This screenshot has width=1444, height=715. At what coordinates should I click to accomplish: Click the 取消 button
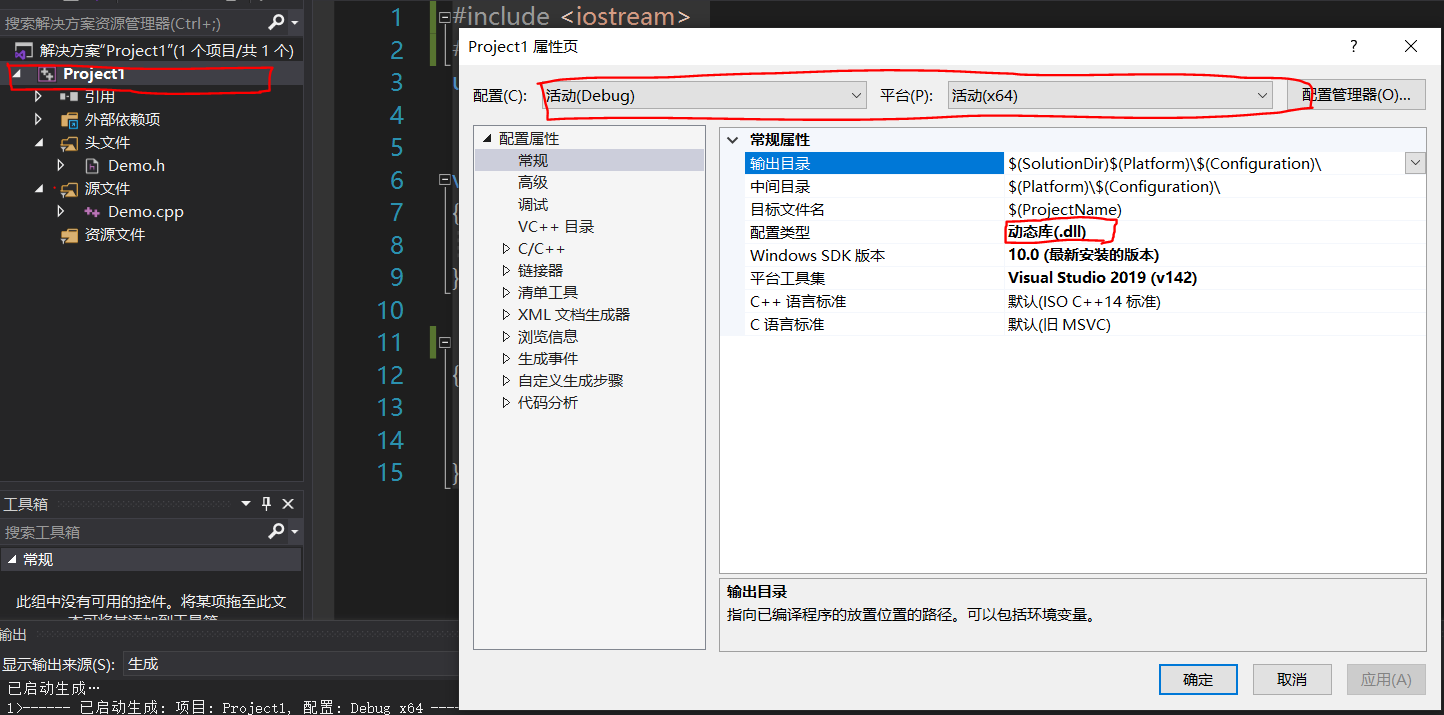(1292, 680)
